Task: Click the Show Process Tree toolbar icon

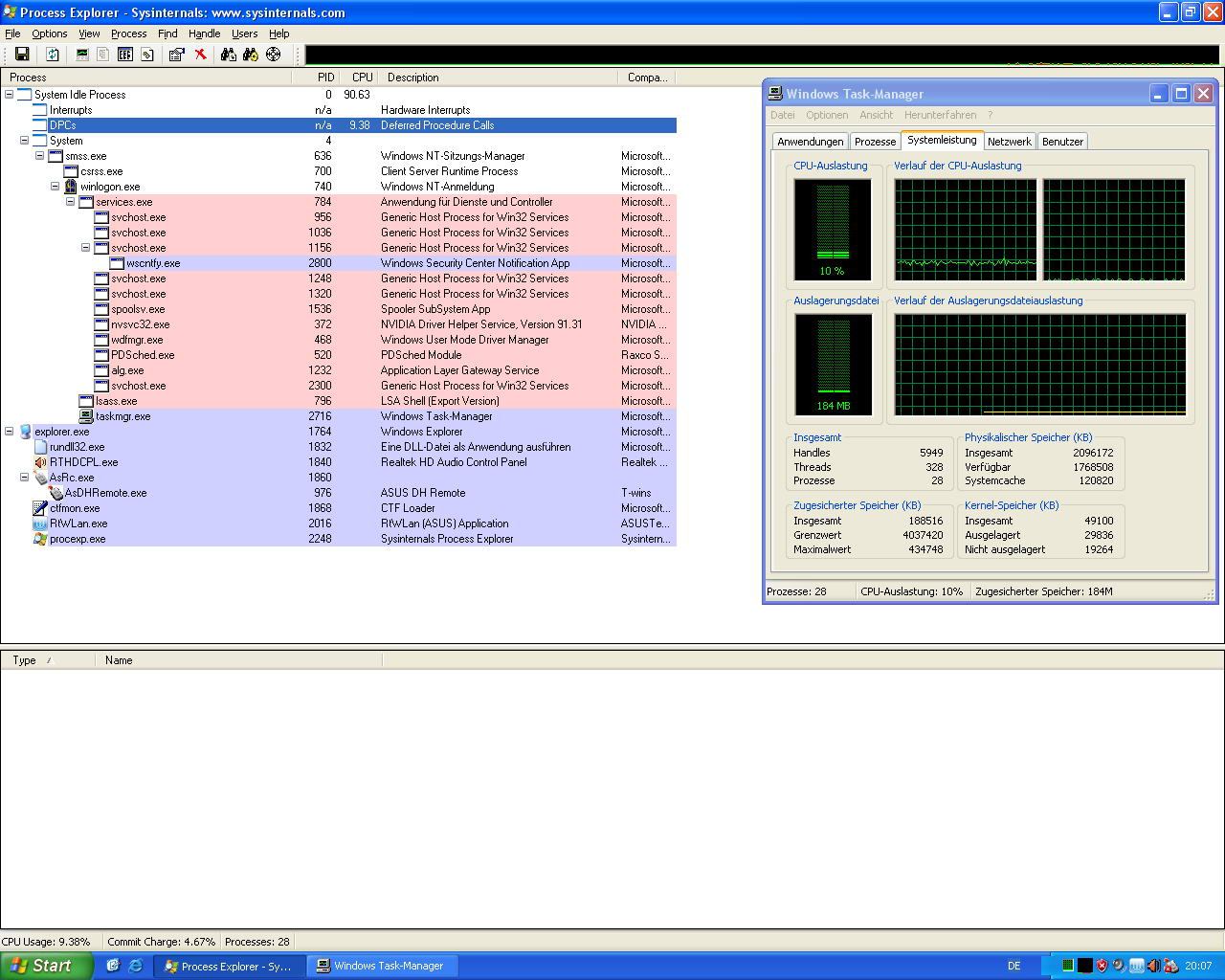Action: point(103,55)
